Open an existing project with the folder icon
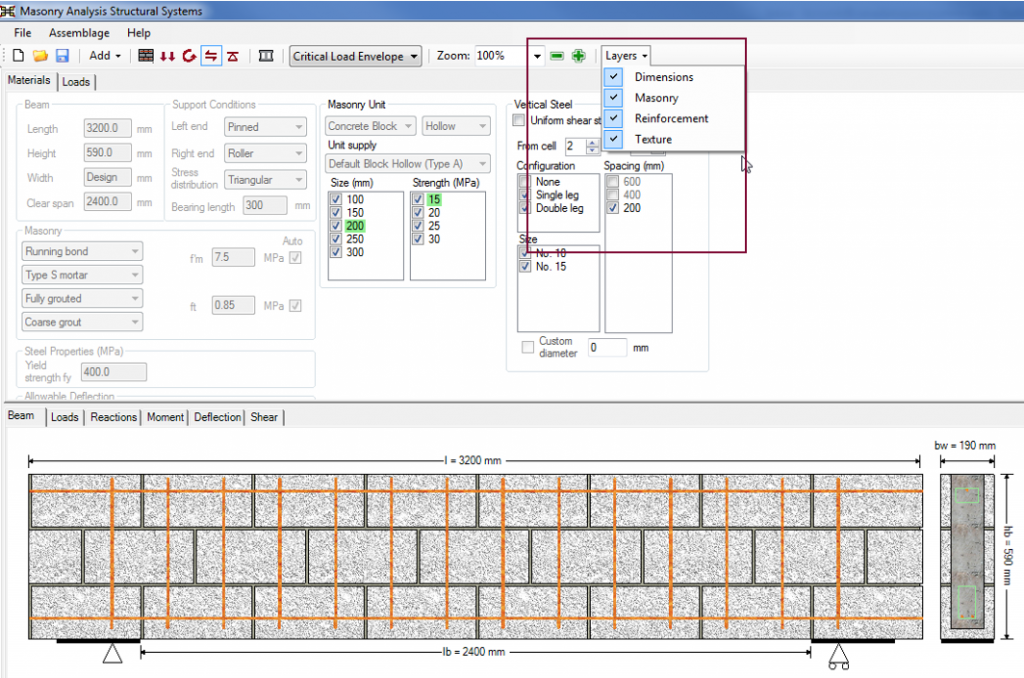This screenshot has width=1024, height=678. 39,56
